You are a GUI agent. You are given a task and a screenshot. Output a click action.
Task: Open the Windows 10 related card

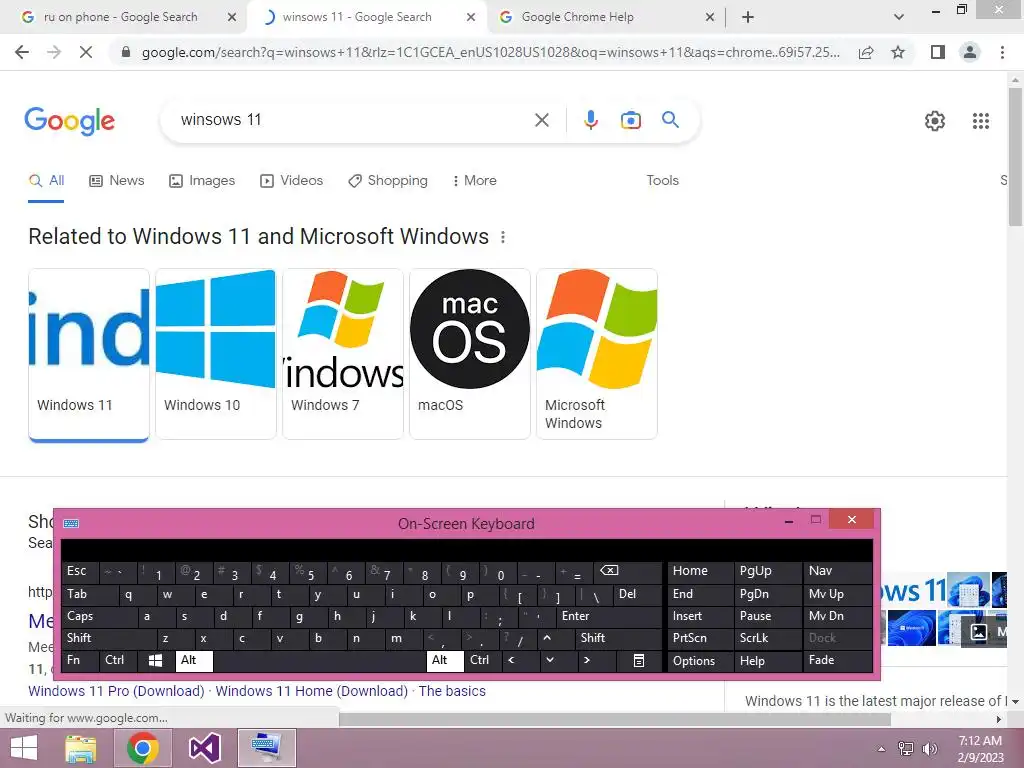click(x=216, y=353)
